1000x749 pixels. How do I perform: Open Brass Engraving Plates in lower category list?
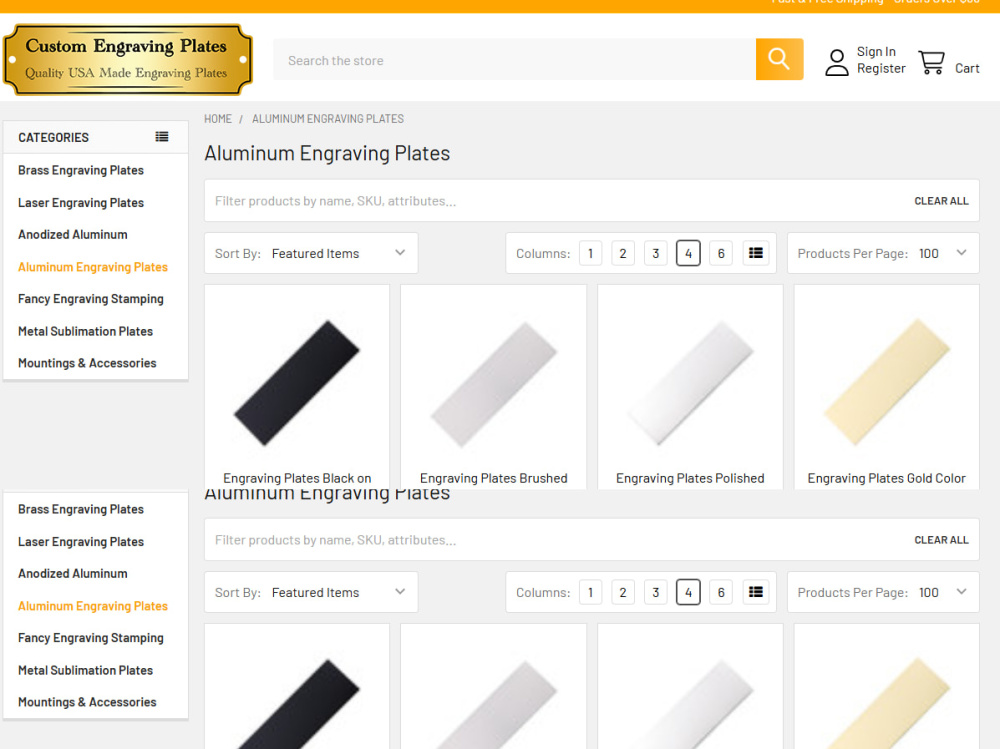pos(81,509)
